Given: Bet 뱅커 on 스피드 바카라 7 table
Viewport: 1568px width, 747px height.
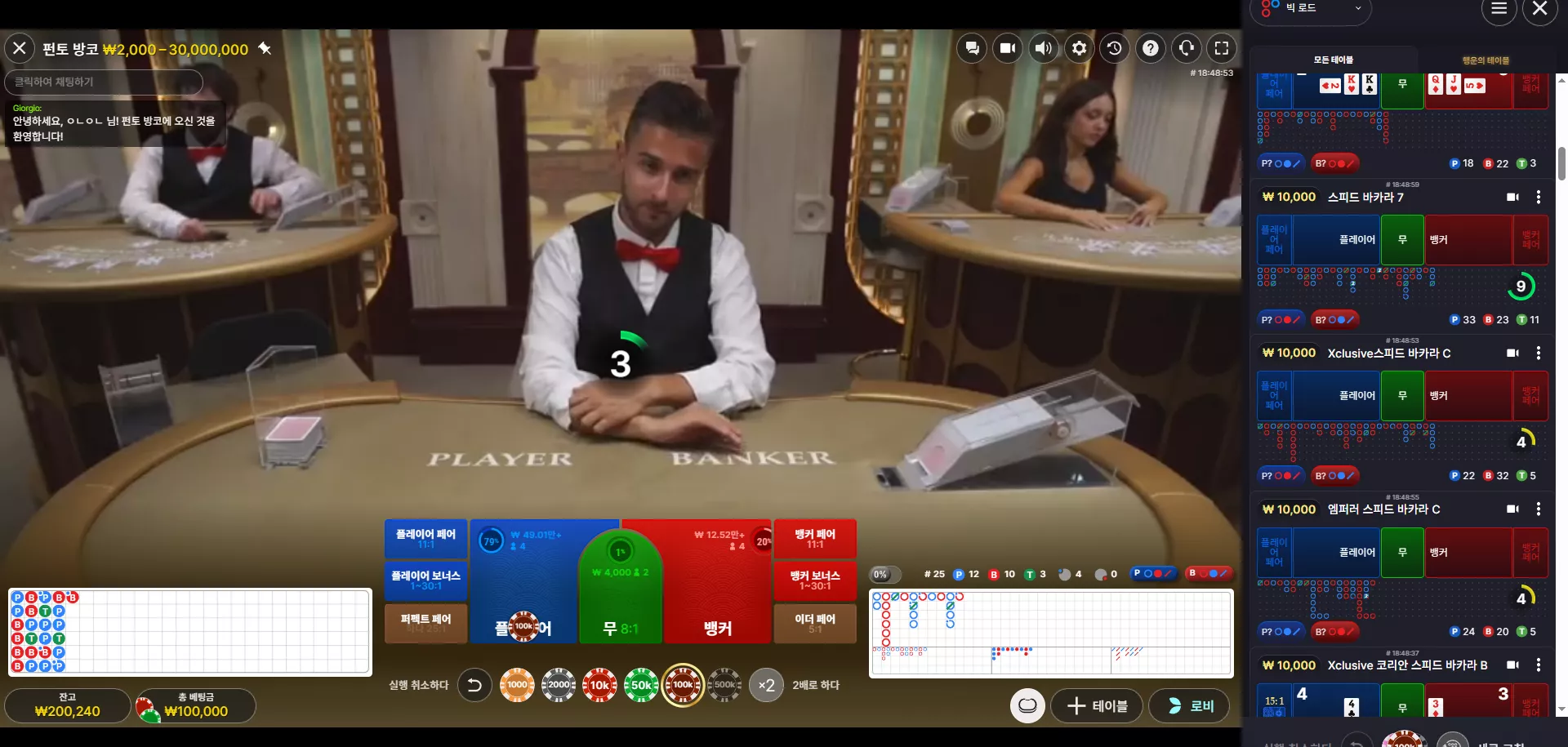Looking at the screenshot, I should (x=1468, y=239).
